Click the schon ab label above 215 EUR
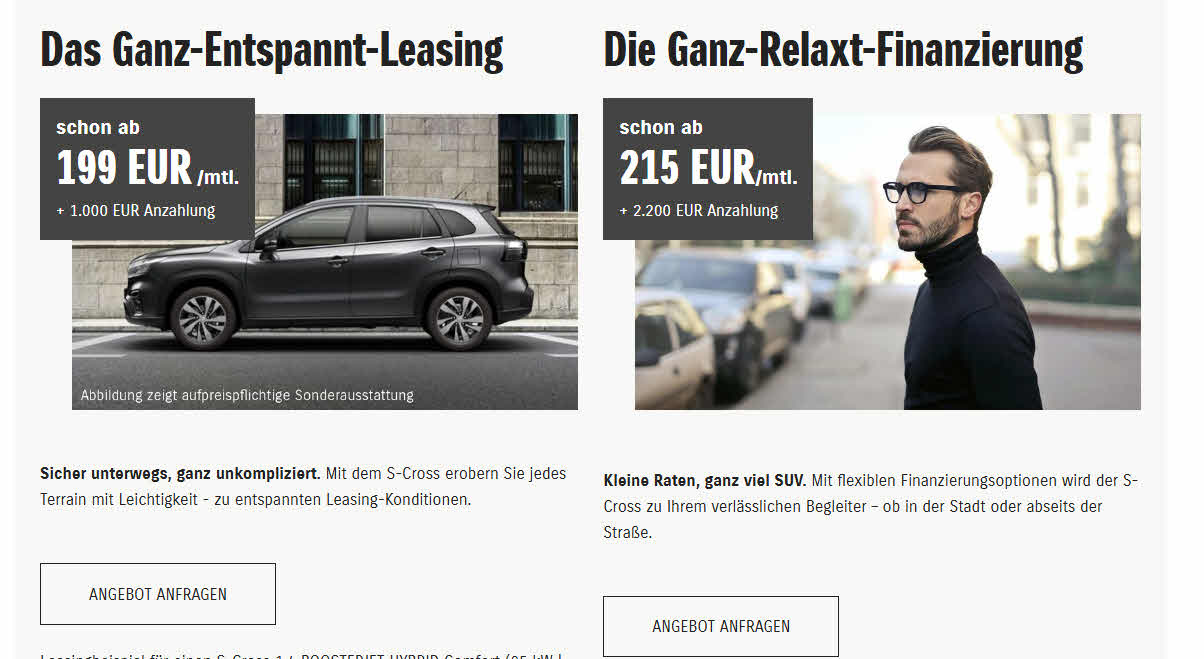 click(661, 127)
